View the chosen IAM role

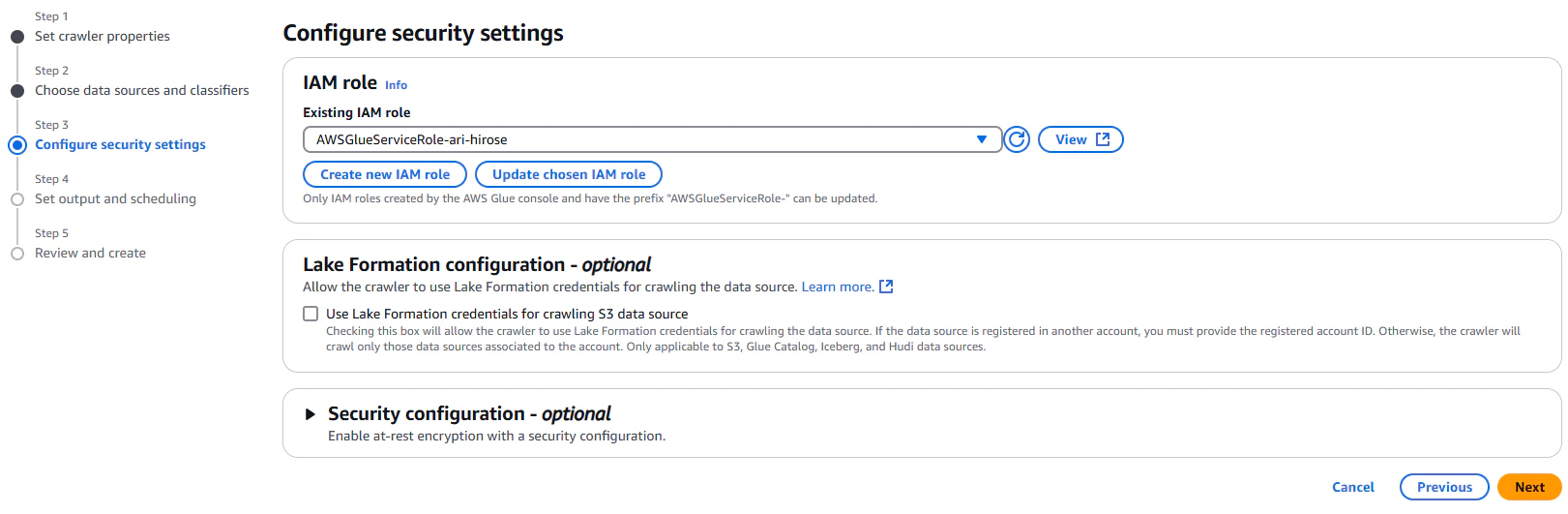pyautogui.click(x=1080, y=139)
